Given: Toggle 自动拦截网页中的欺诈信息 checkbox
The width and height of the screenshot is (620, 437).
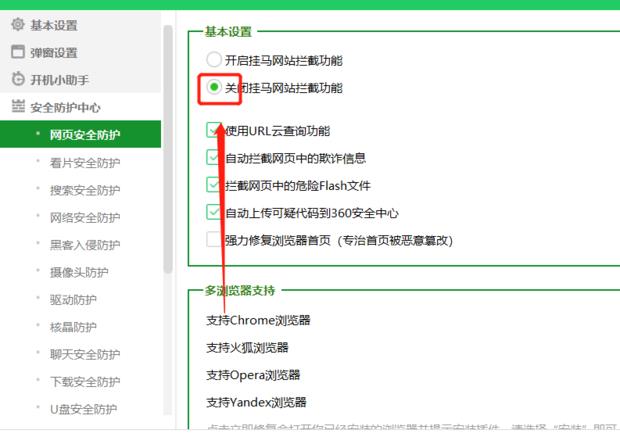Looking at the screenshot, I should [214, 157].
